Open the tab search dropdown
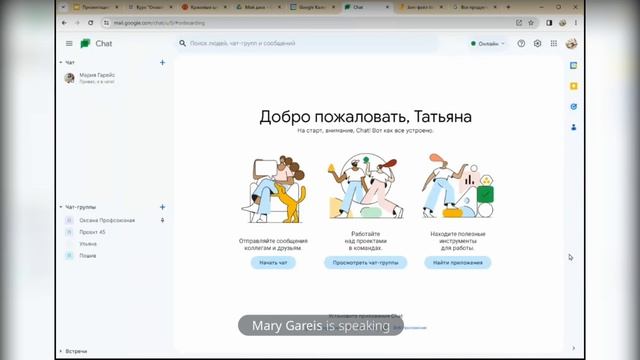 [x=63, y=7]
